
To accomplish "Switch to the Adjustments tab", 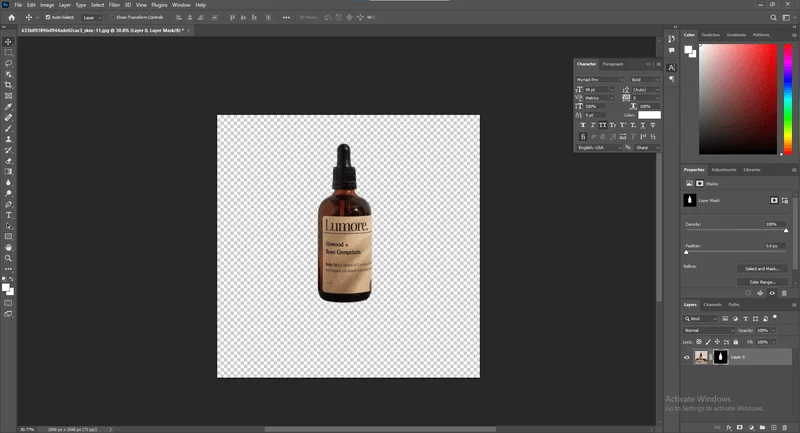I will click(x=723, y=170).
